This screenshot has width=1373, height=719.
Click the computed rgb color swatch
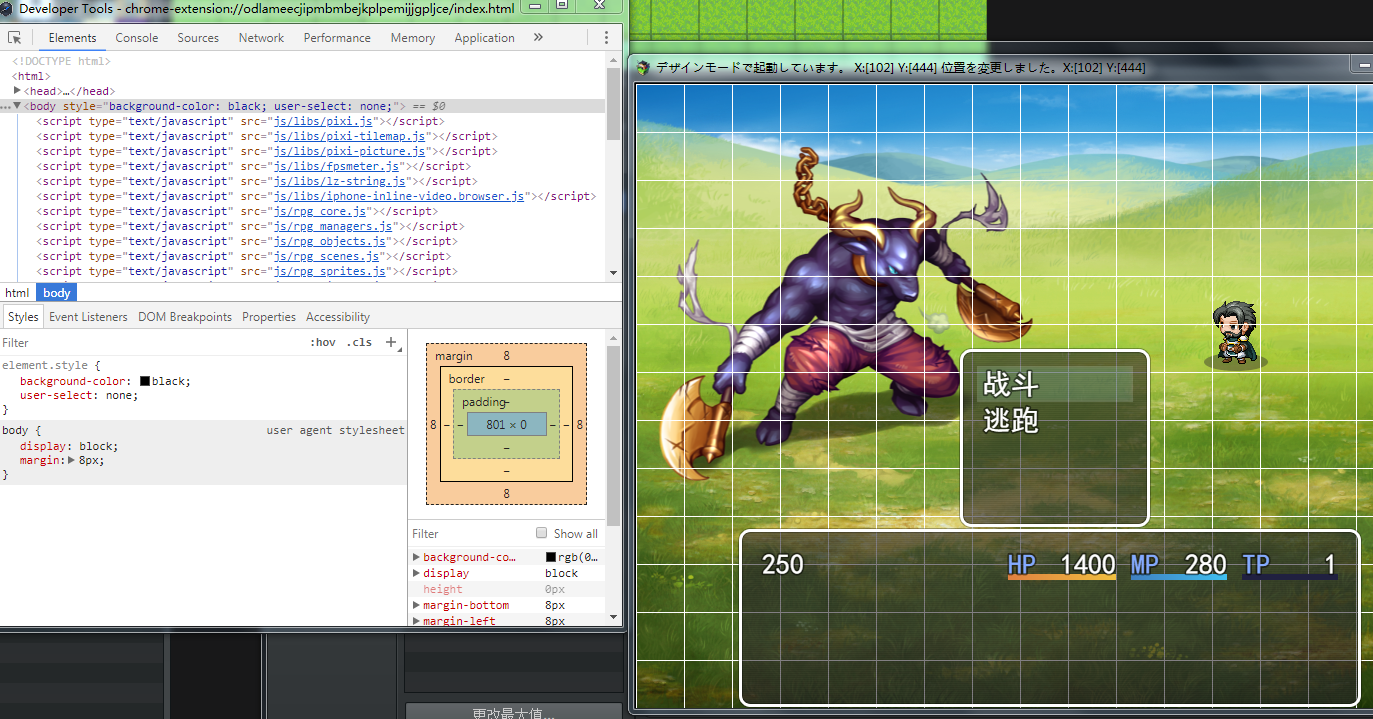(550, 557)
